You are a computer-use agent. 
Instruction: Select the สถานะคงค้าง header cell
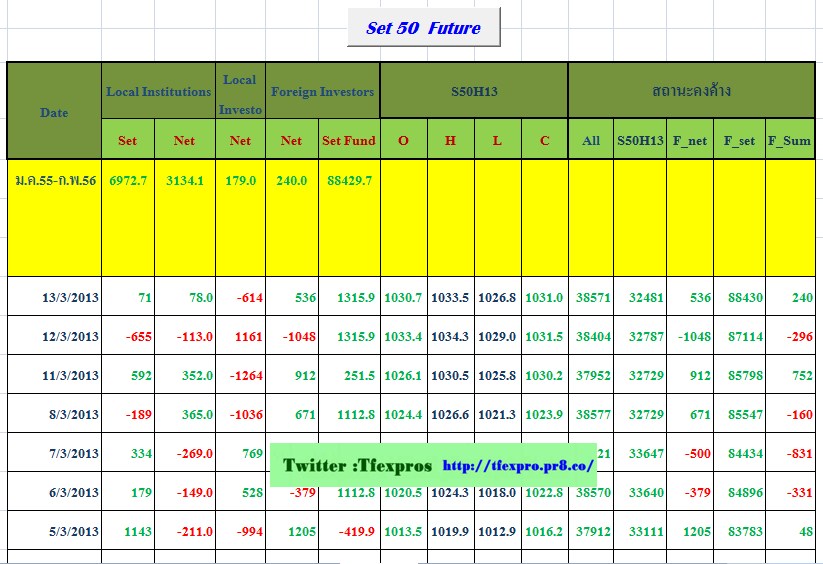click(691, 92)
